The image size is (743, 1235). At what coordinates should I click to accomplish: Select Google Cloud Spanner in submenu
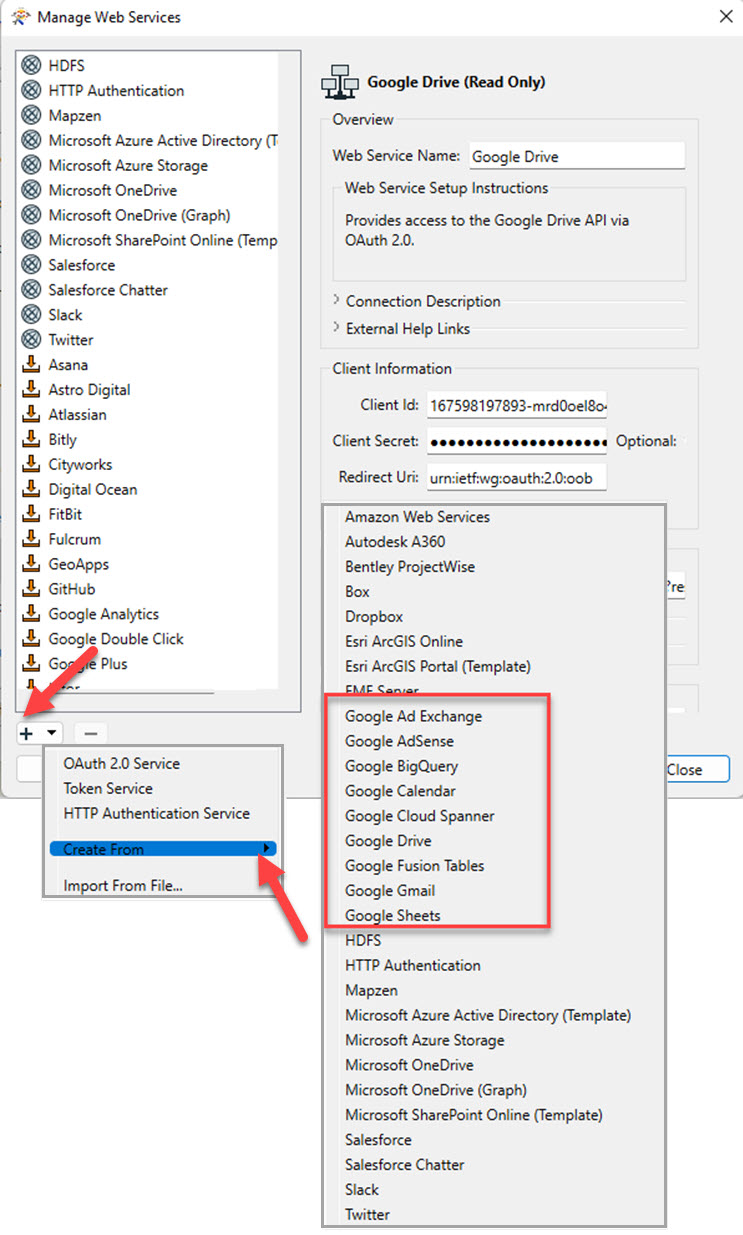[x=420, y=816]
